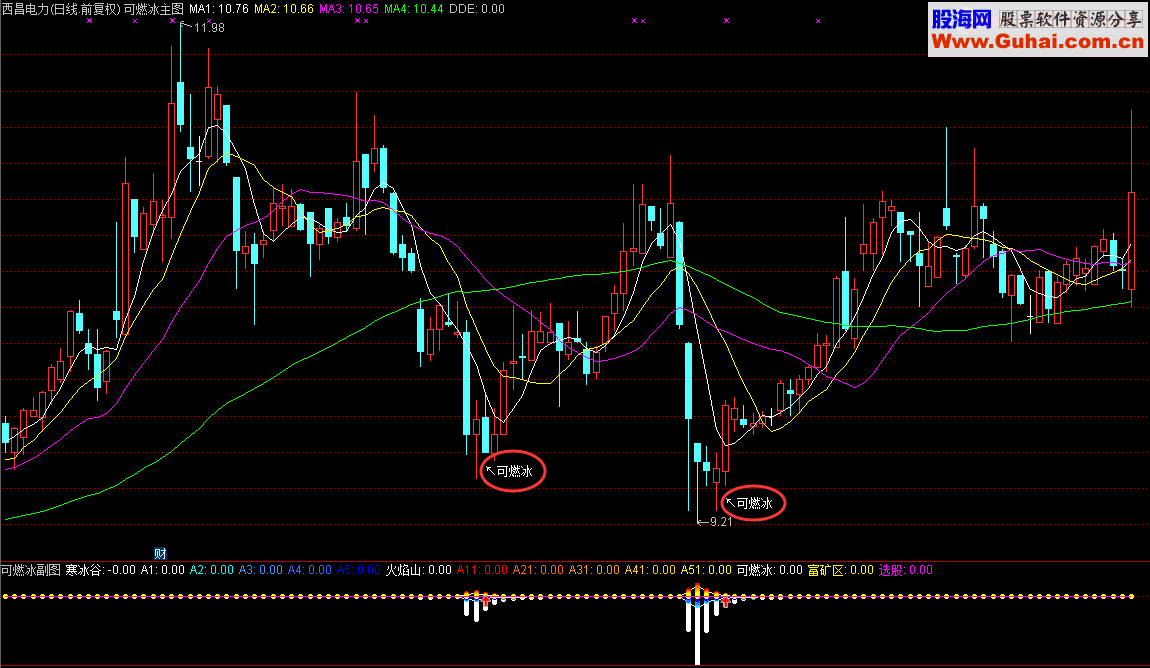Click the A2: 0.00 value
Screen dimensions: 1150x668
coord(212,570)
